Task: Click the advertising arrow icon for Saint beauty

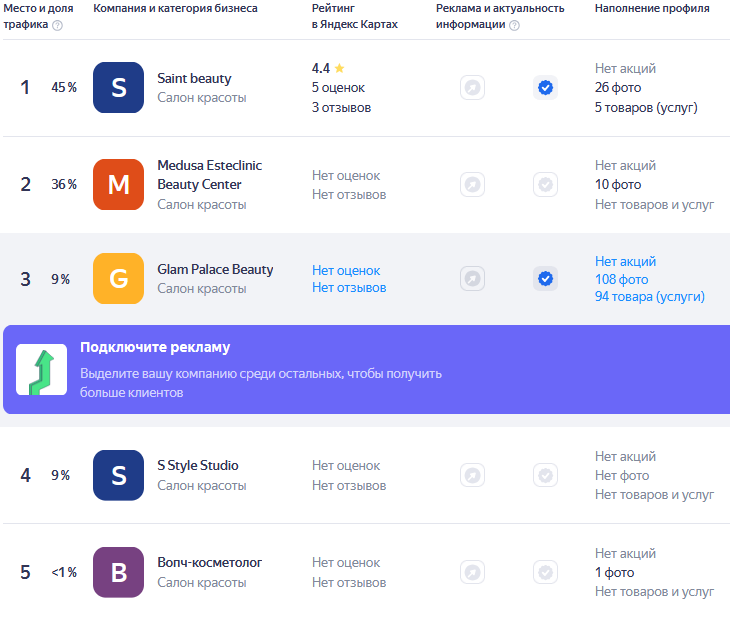Action: pyautogui.click(x=473, y=88)
